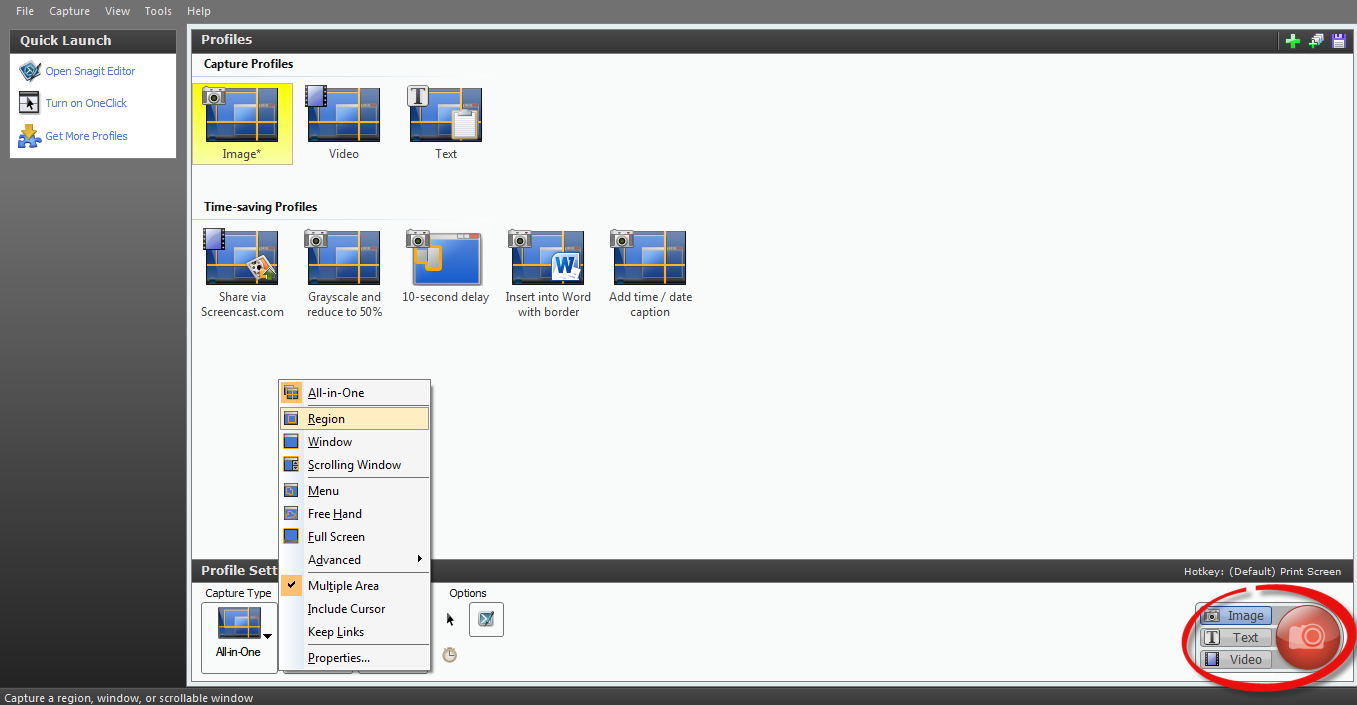Click the Options preview-in-editor icon
This screenshot has width=1357, height=705.
pos(486,619)
